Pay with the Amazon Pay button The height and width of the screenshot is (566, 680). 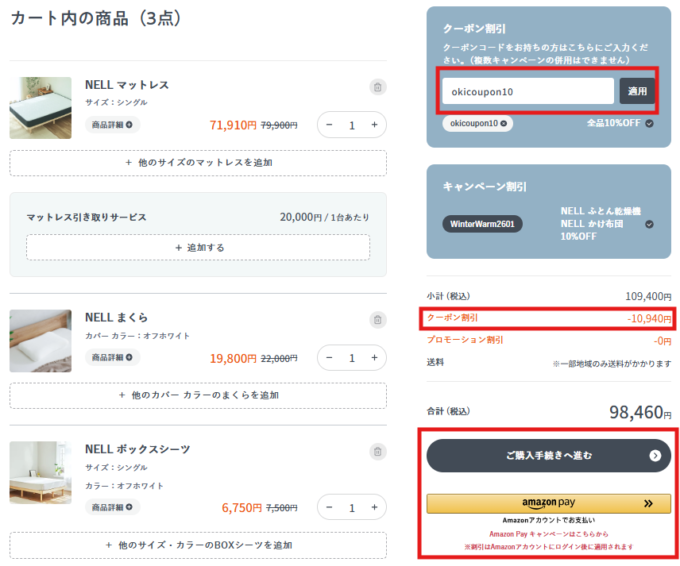tap(548, 503)
